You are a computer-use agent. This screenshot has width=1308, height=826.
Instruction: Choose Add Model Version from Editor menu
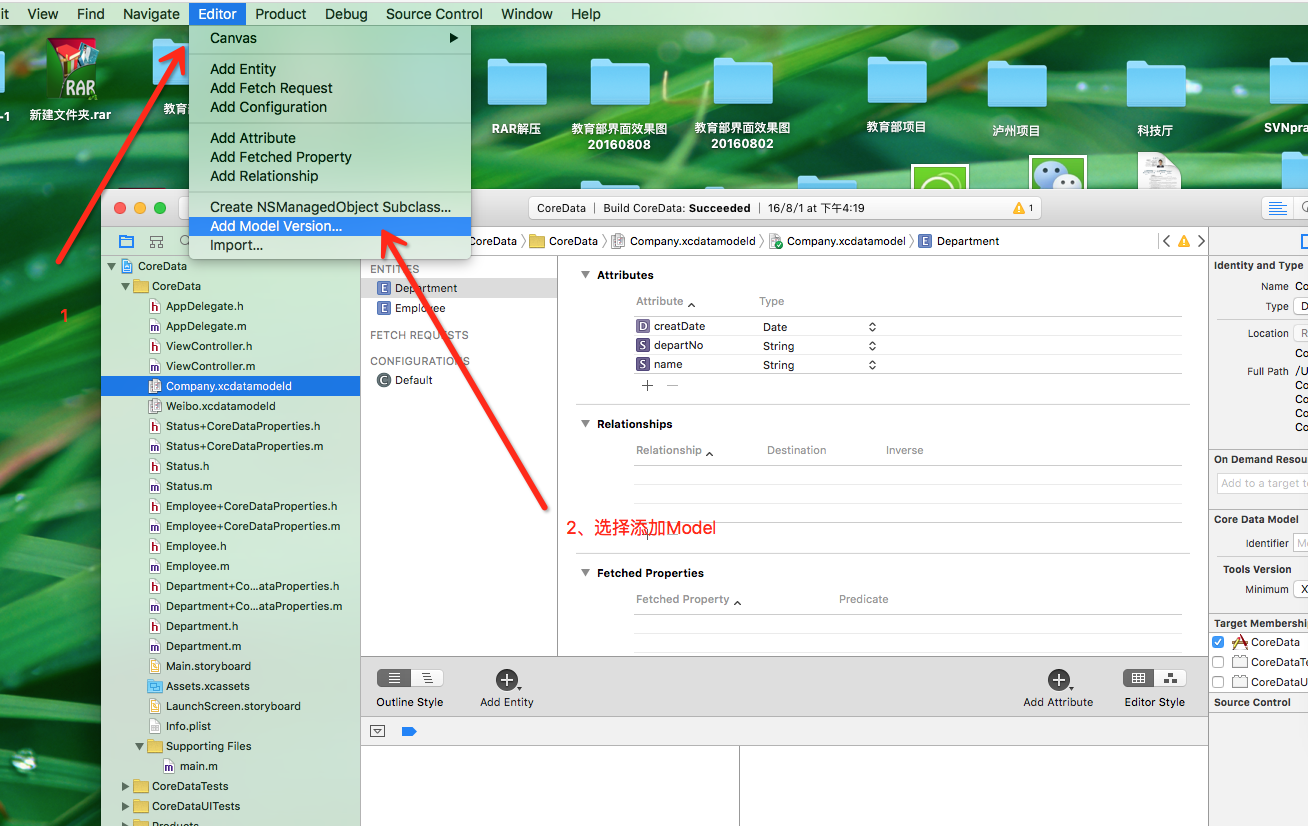(x=330, y=226)
